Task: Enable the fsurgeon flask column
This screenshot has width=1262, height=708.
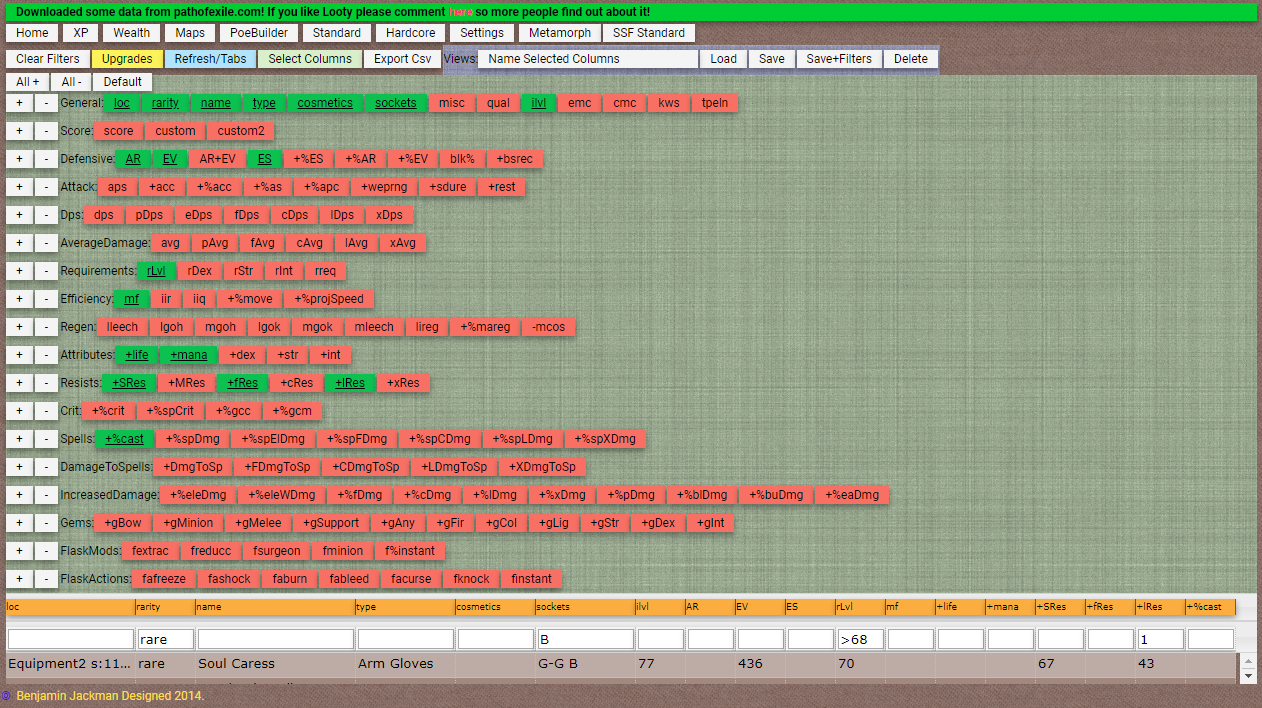Action: [277, 551]
